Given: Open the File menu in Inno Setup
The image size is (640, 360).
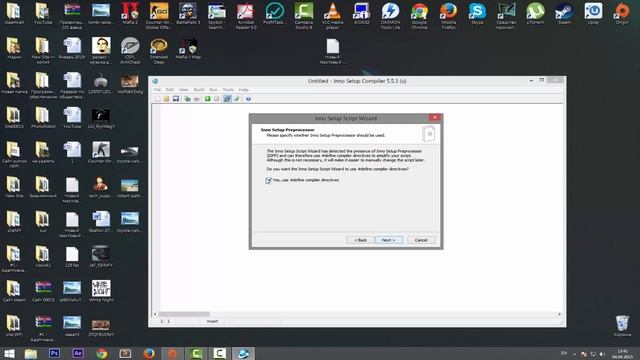Looking at the screenshot, I should pos(157,89).
